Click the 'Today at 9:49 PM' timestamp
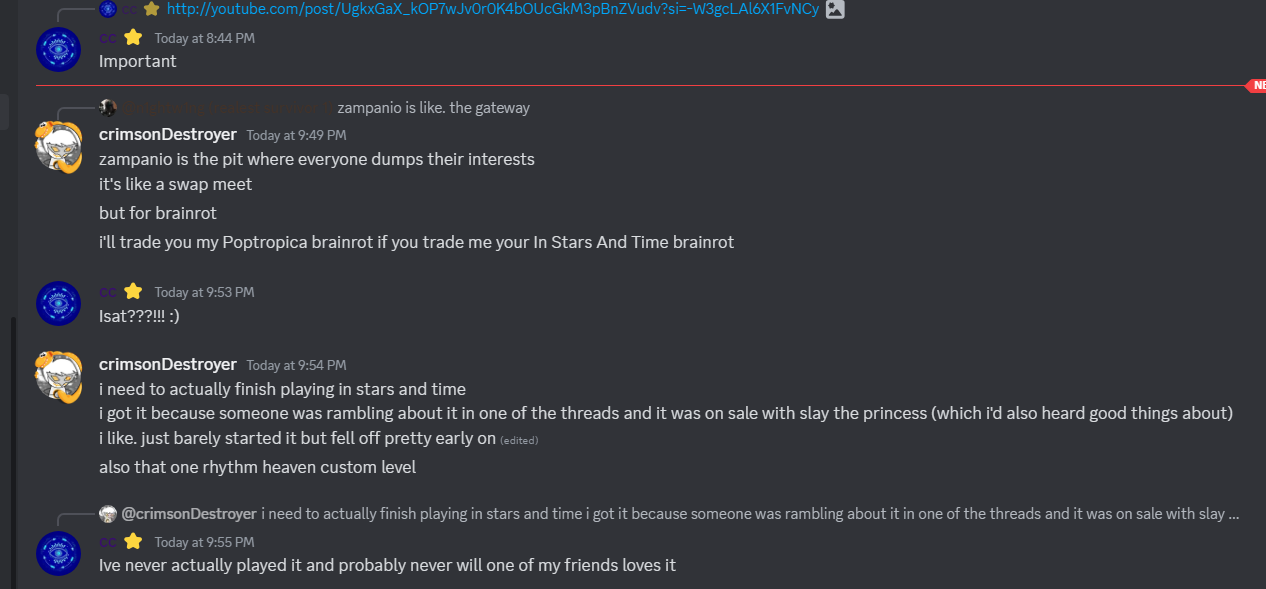This screenshot has width=1266, height=589. click(296, 135)
